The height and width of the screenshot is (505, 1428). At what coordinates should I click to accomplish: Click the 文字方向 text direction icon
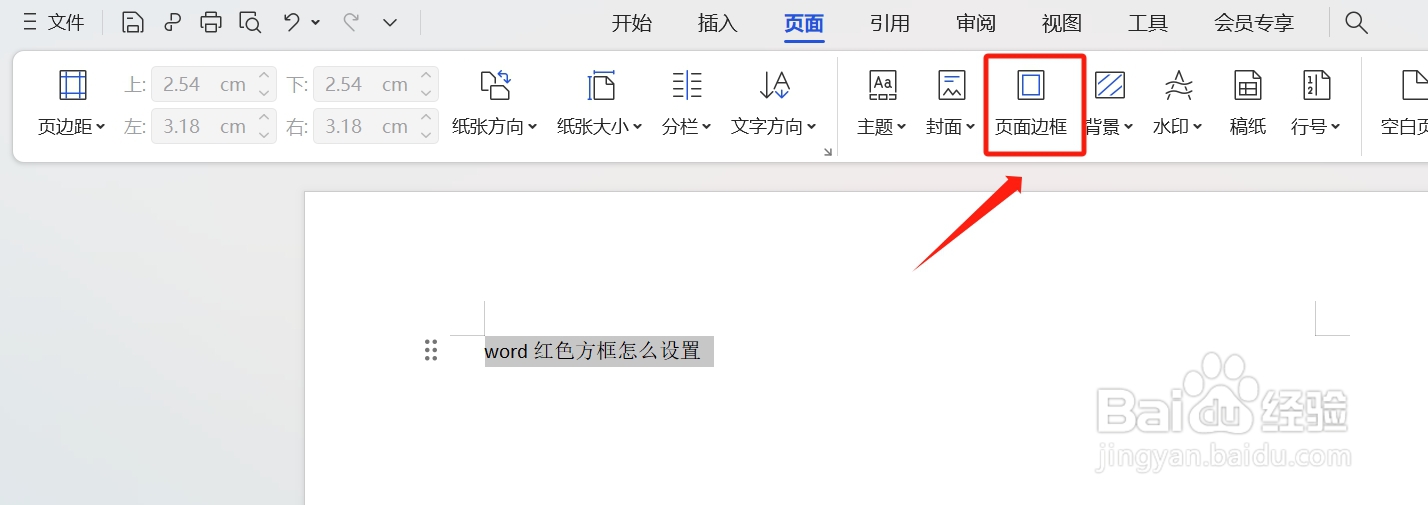pos(775,86)
